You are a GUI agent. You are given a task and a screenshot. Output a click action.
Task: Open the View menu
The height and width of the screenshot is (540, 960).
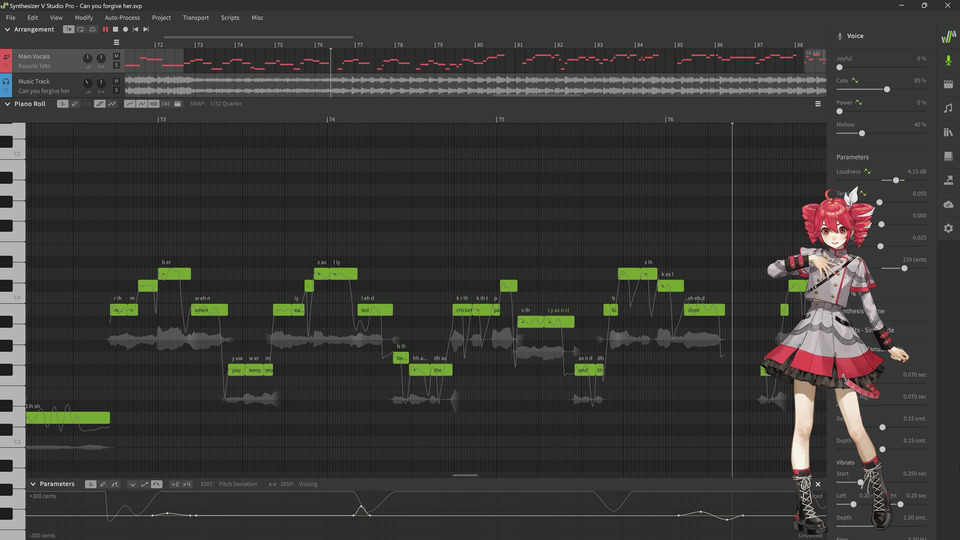point(56,18)
